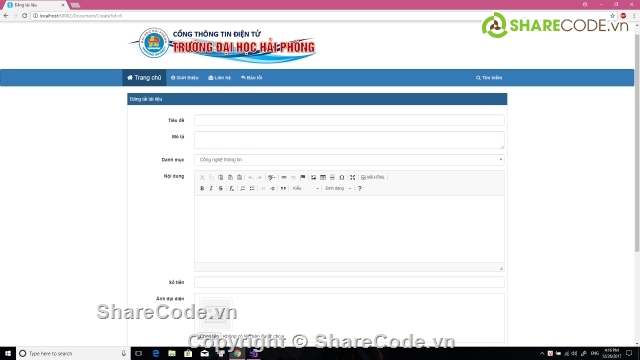Open a new browser tab
The height and width of the screenshot is (360, 640).
point(75,5)
